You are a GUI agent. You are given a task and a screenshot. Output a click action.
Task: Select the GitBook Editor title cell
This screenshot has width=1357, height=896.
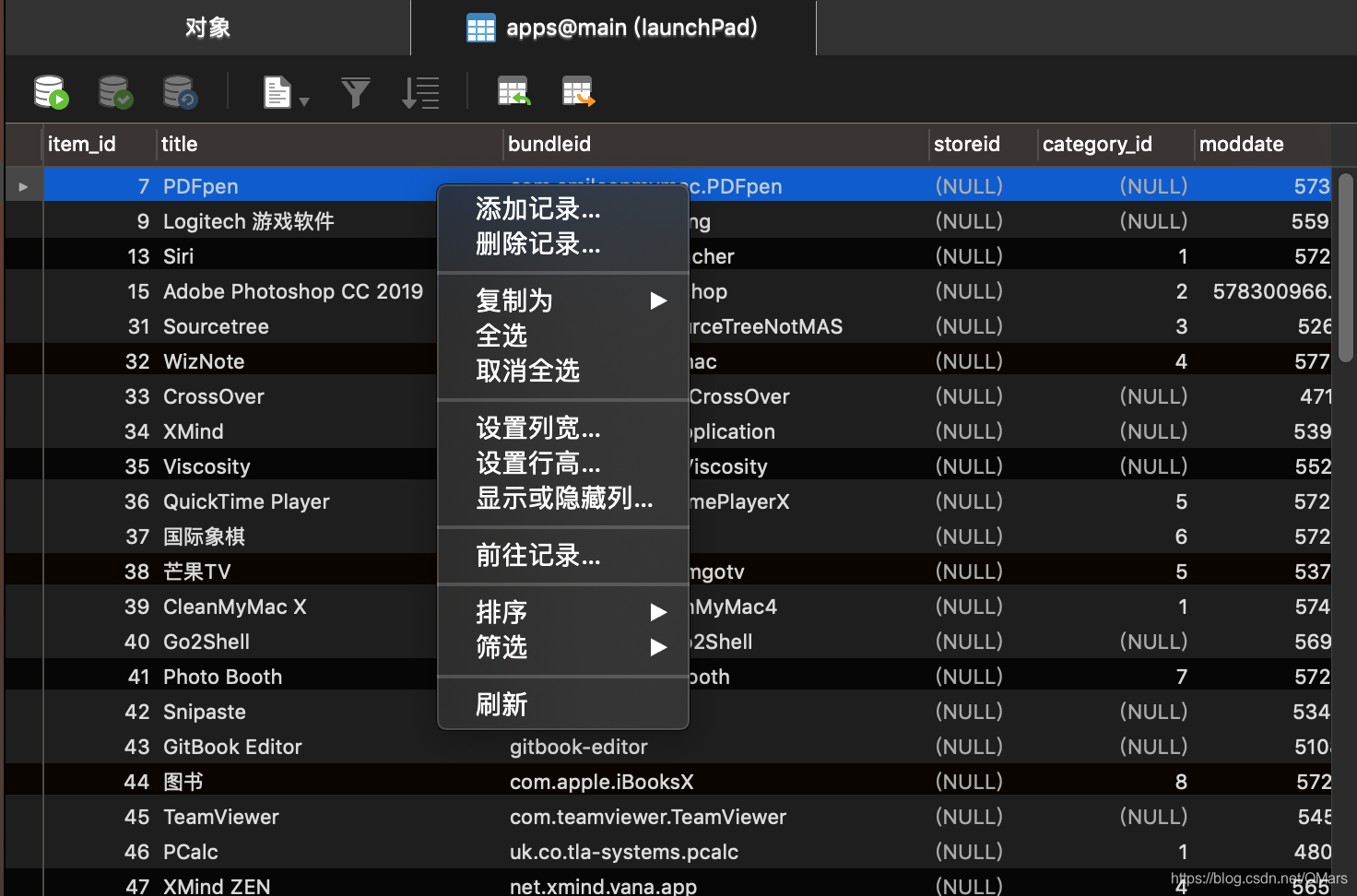(232, 747)
